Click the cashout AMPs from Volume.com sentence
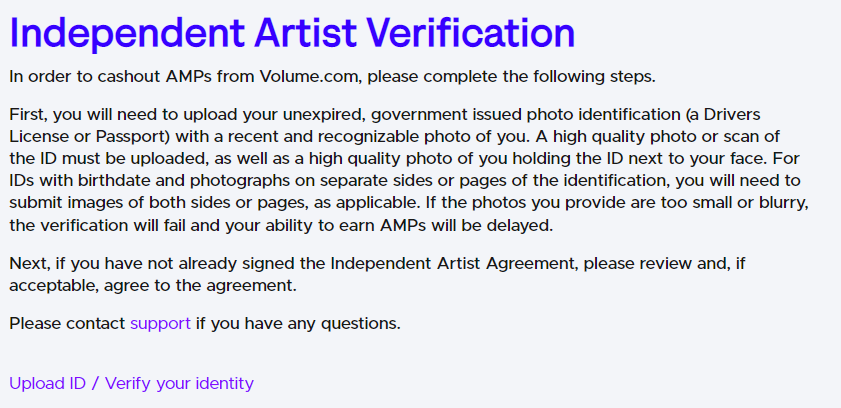 [333, 77]
